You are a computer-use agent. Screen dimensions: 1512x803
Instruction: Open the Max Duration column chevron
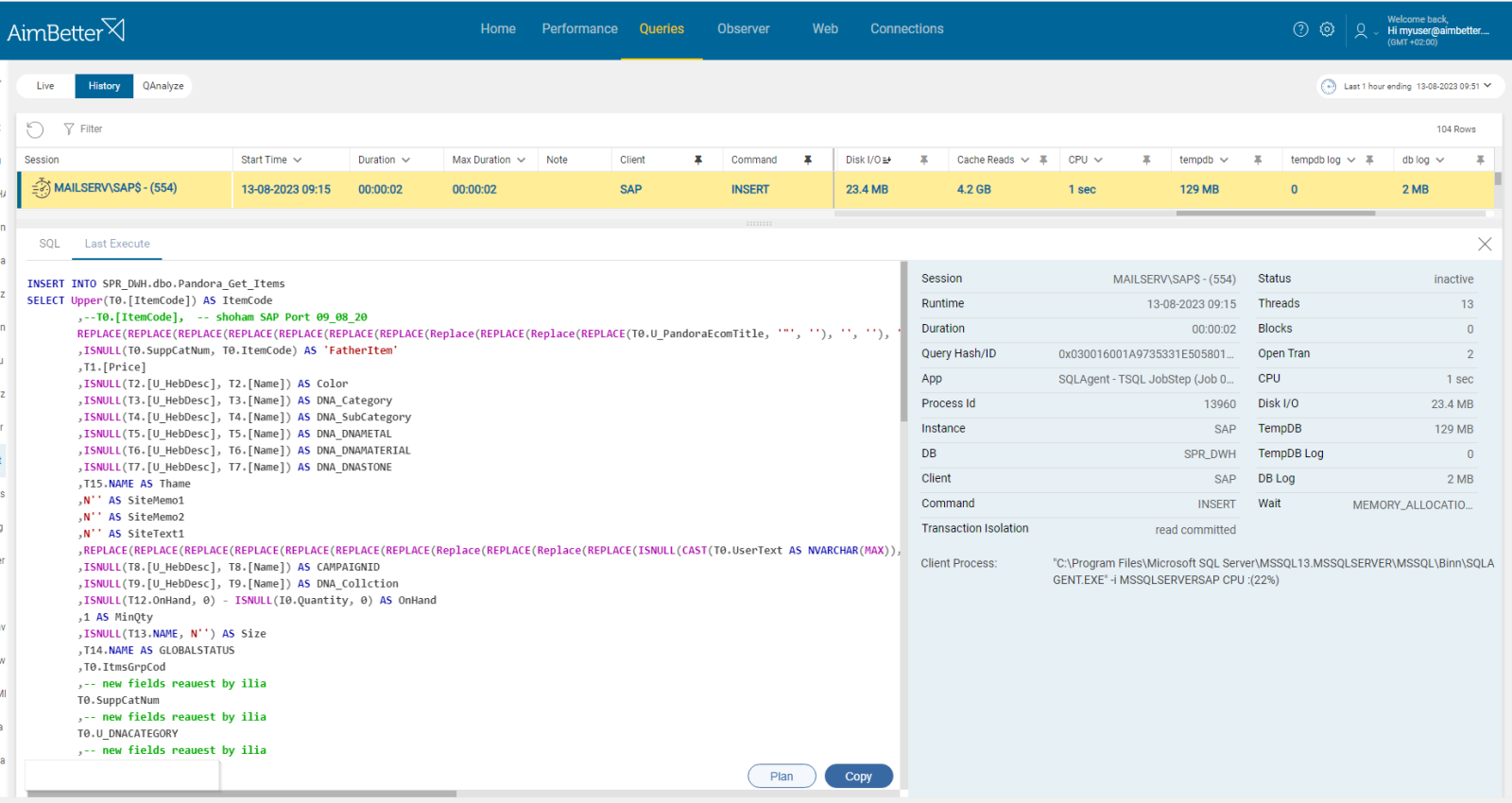pyautogui.click(x=521, y=160)
